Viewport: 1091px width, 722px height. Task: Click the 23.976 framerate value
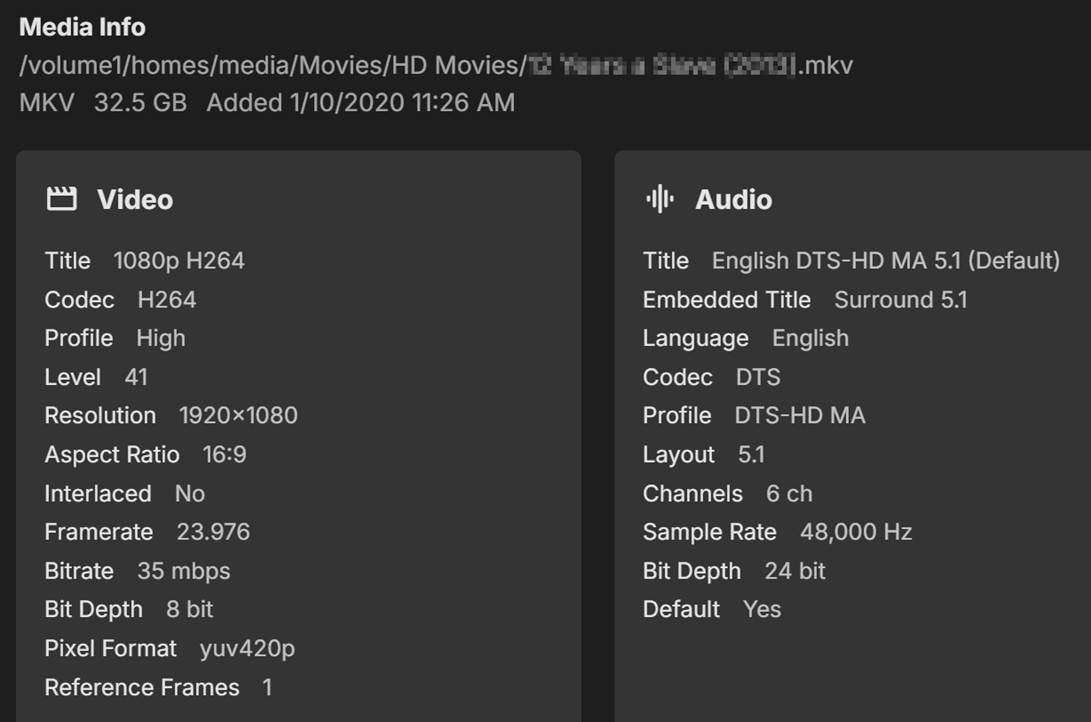click(x=213, y=532)
